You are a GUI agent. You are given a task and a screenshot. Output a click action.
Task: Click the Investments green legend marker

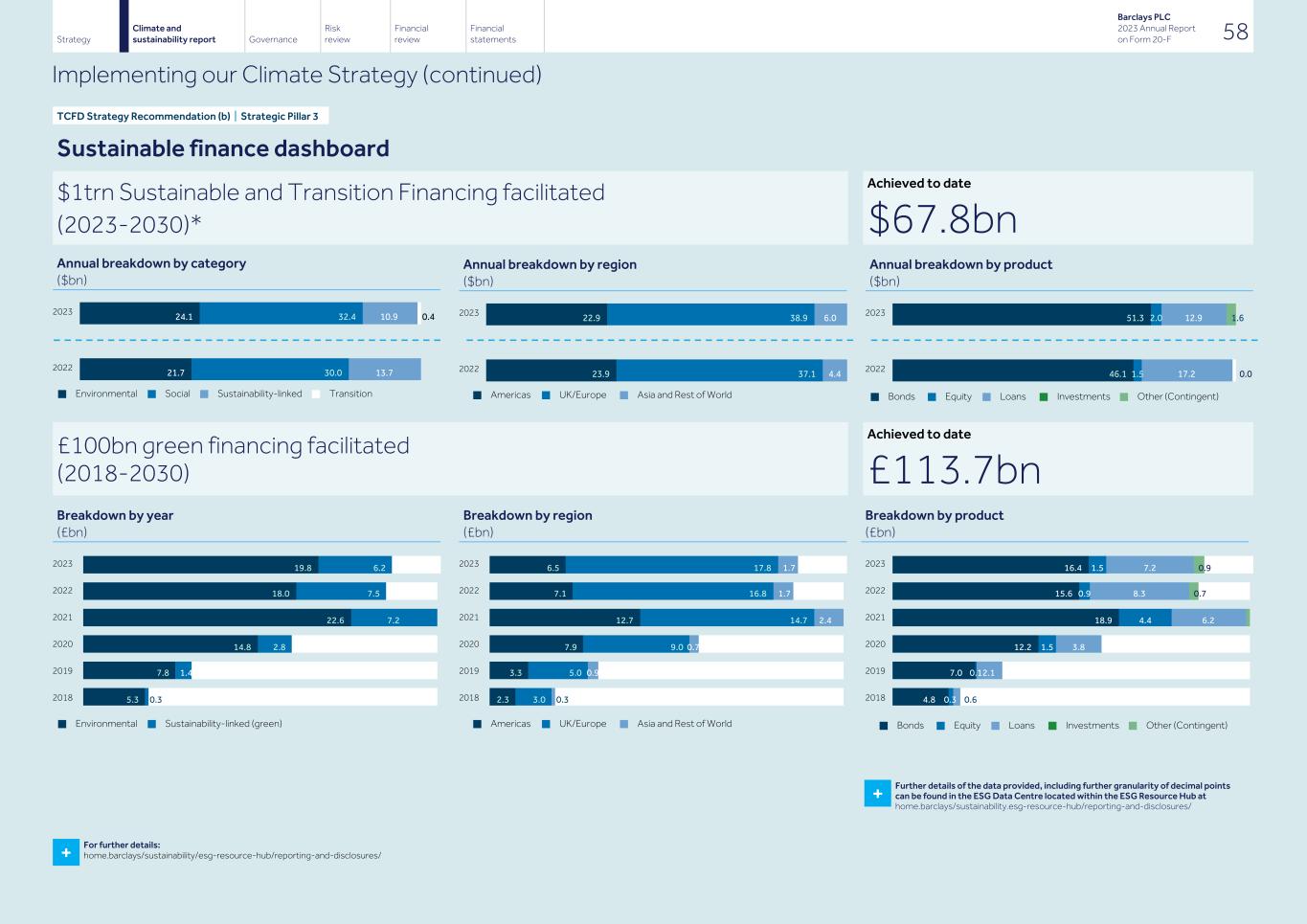1045,396
